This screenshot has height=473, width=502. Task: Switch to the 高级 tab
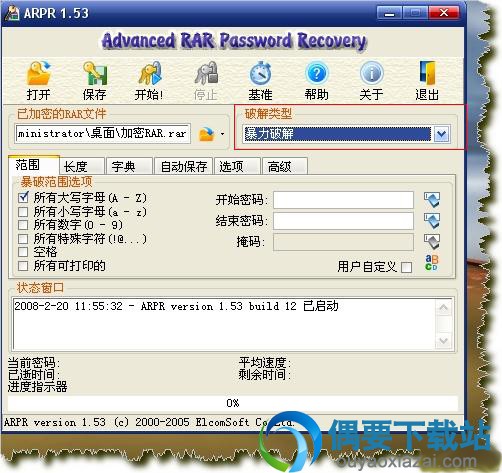pyautogui.click(x=285, y=166)
